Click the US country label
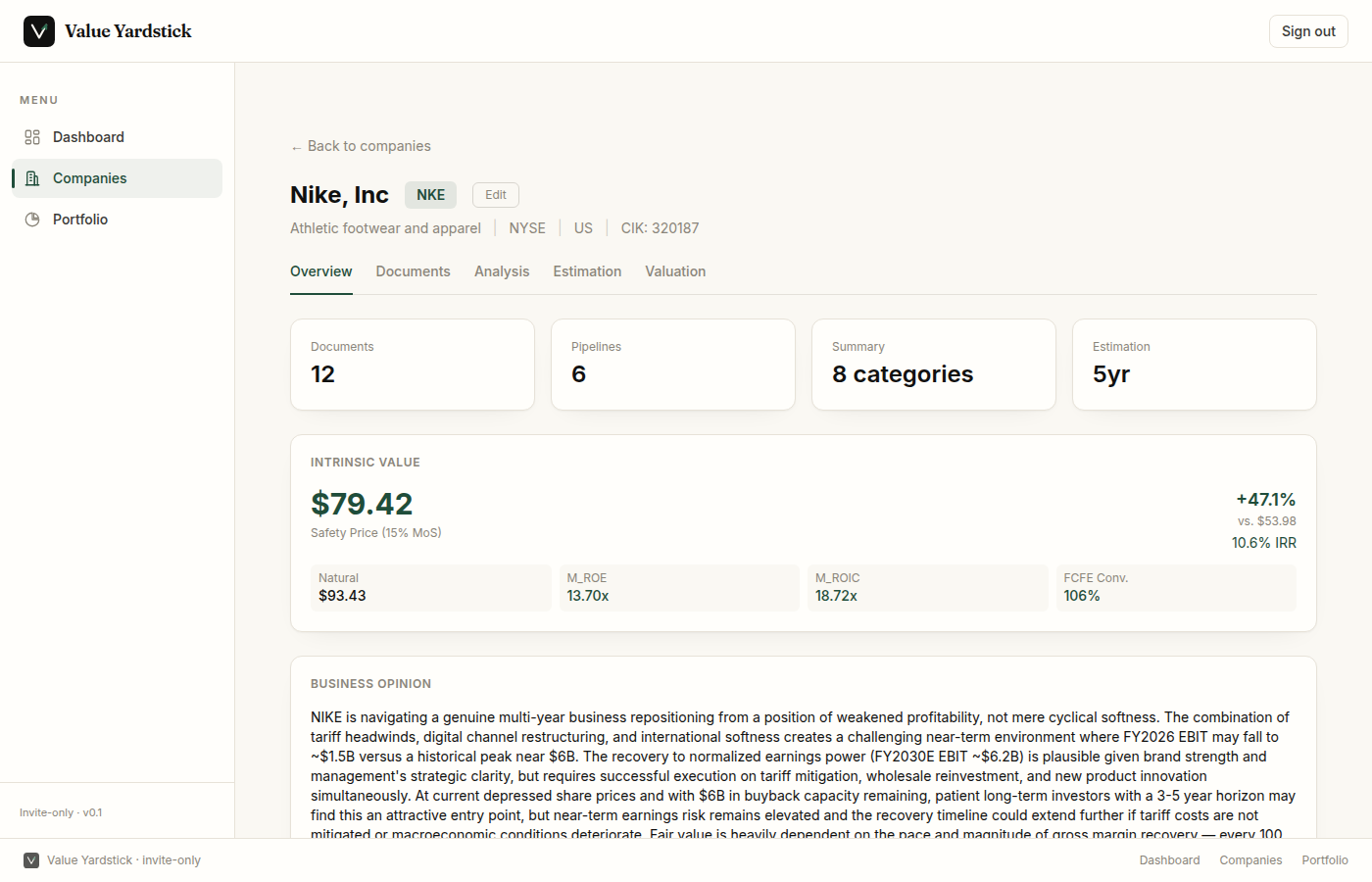Image resolution: width=1372 pixels, height=882 pixels. click(583, 228)
